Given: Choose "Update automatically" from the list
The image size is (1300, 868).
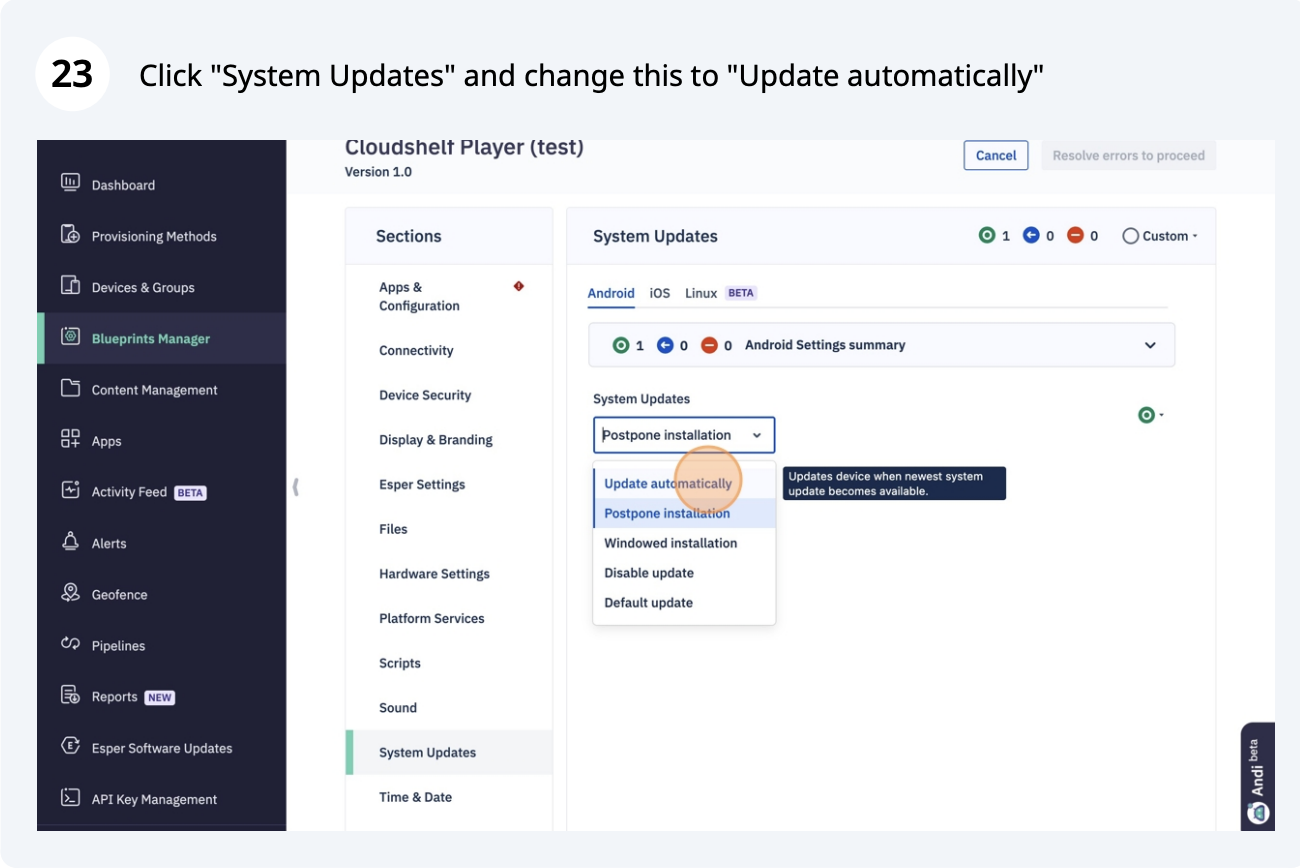Looking at the screenshot, I should tap(684, 483).
